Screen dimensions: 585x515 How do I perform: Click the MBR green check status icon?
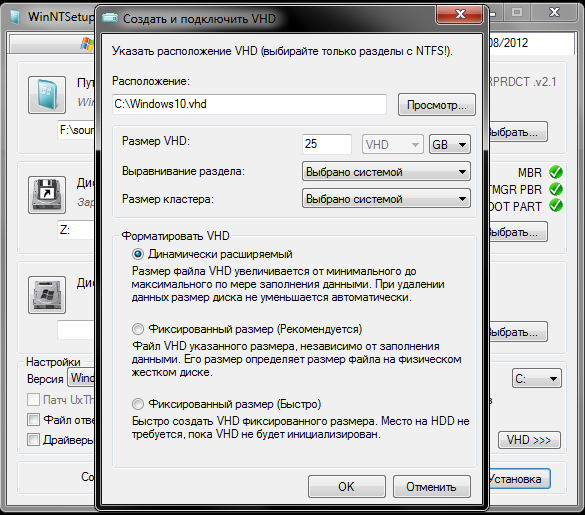coord(556,172)
